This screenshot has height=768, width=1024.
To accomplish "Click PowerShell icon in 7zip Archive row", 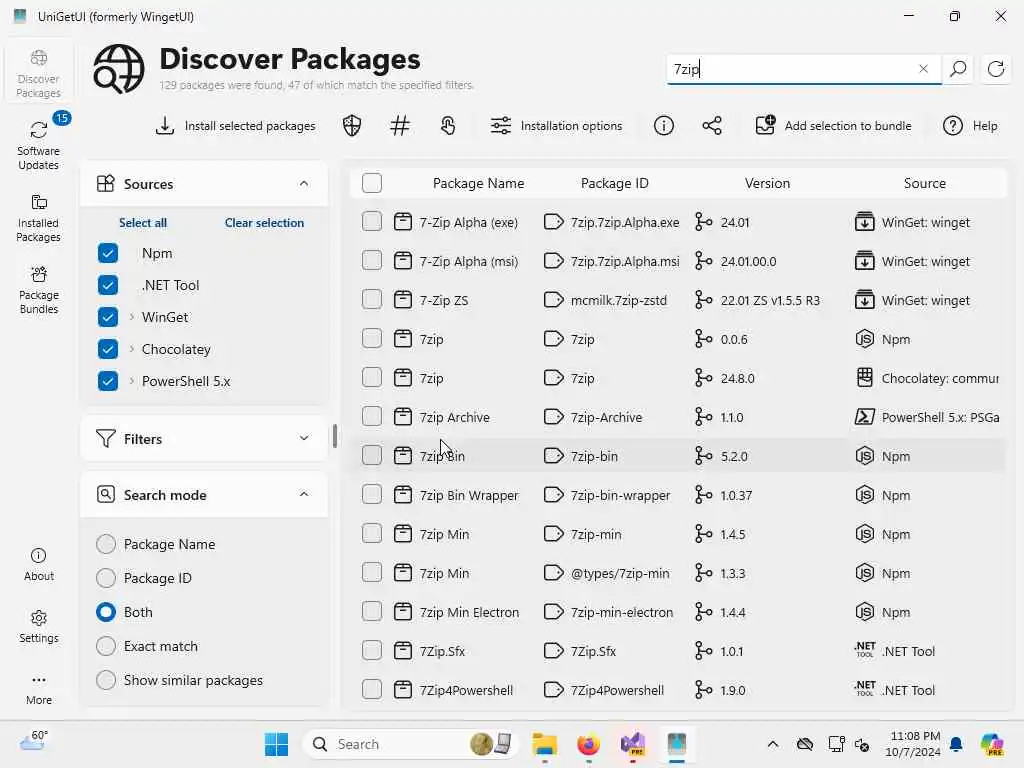I will [865, 417].
